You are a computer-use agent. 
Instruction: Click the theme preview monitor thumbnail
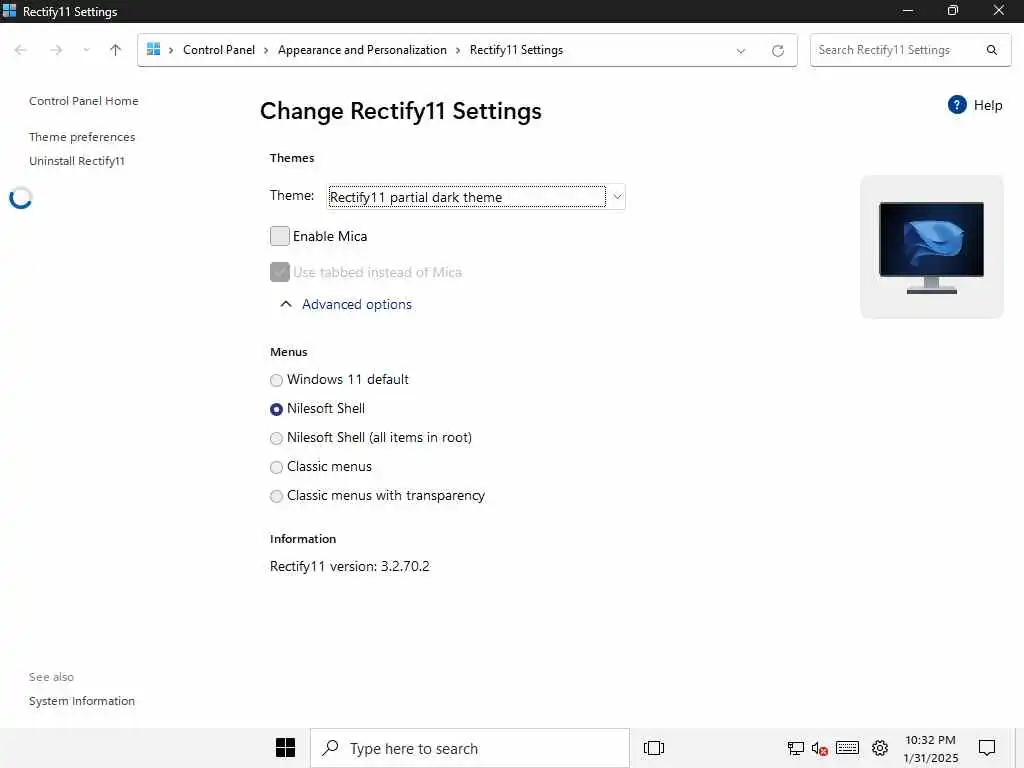pyautogui.click(x=931, y=247)
